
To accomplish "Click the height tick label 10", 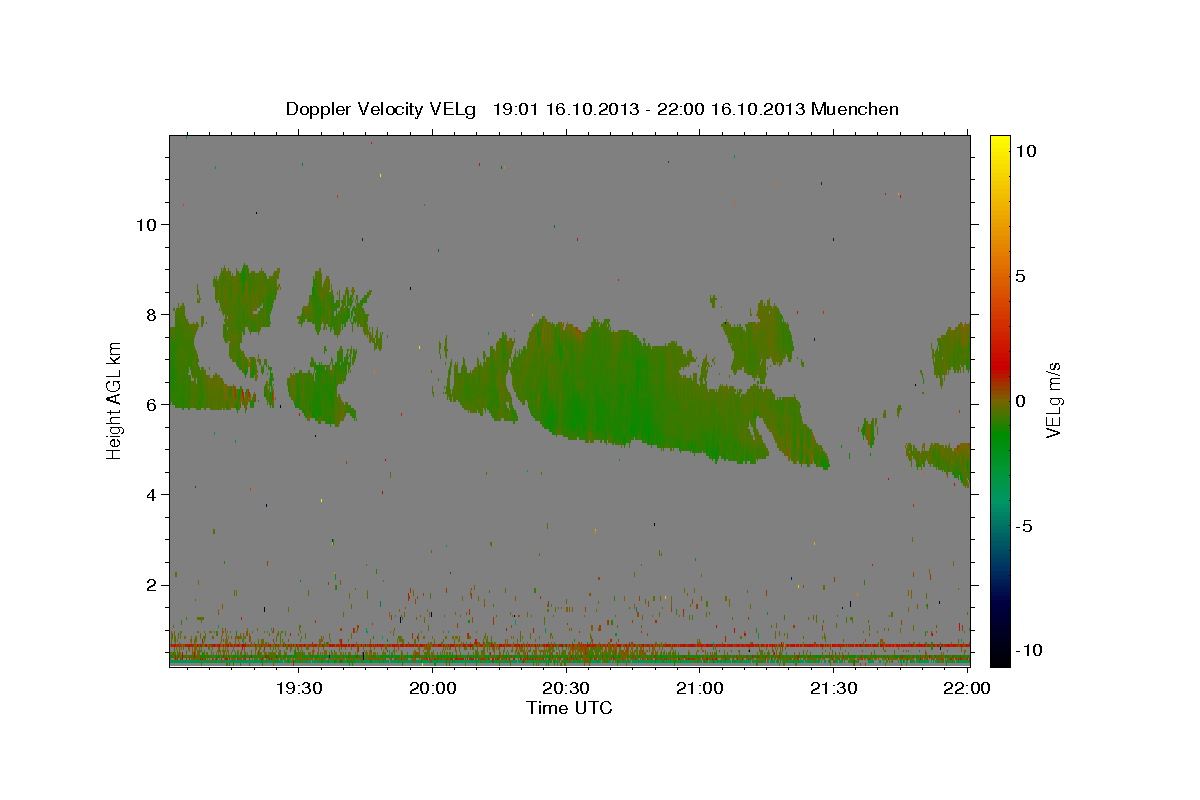I will pyautogui.click(x=147, y=224).
